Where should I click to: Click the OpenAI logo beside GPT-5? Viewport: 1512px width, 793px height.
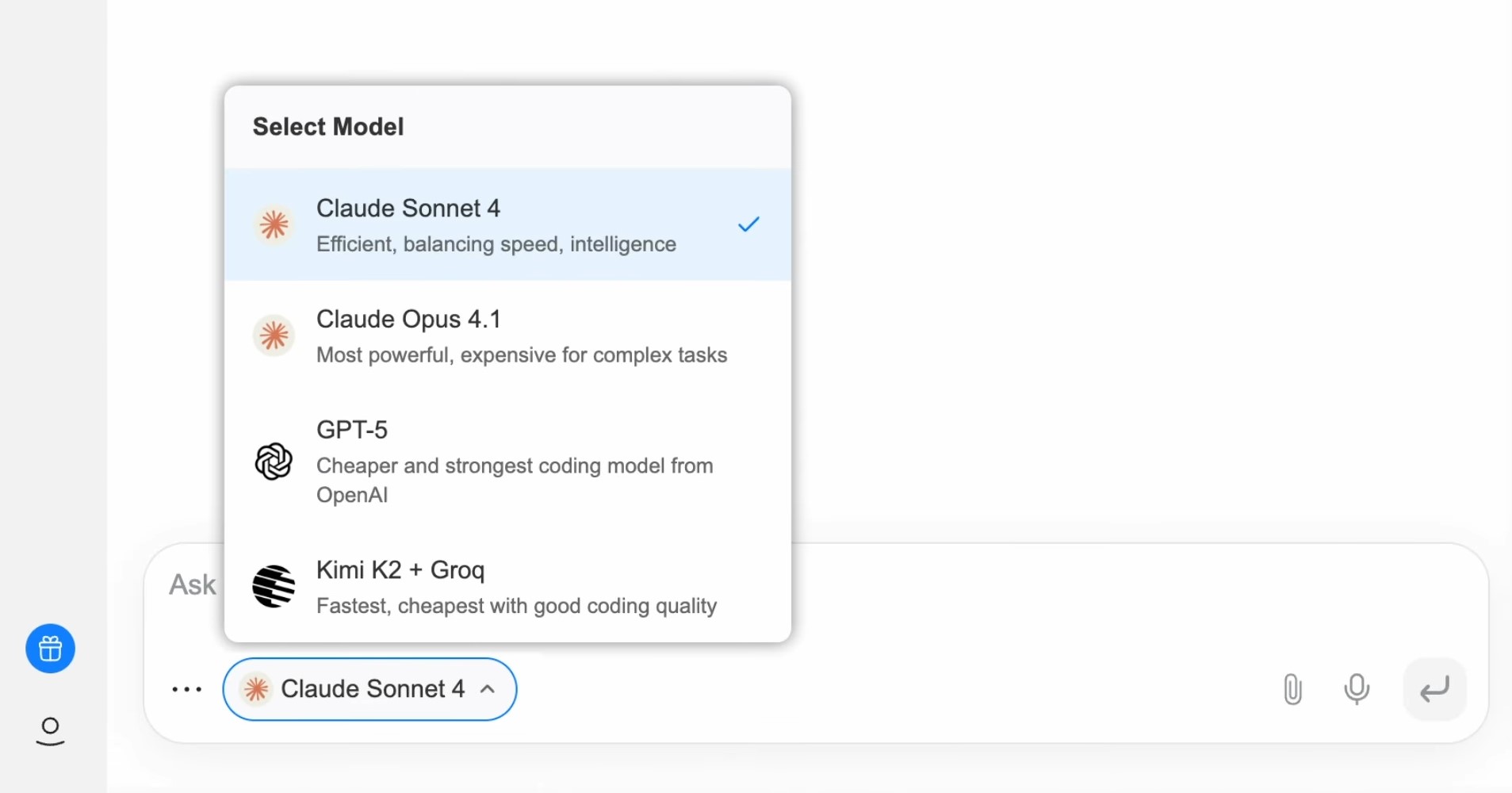click(x=274, y=462)
